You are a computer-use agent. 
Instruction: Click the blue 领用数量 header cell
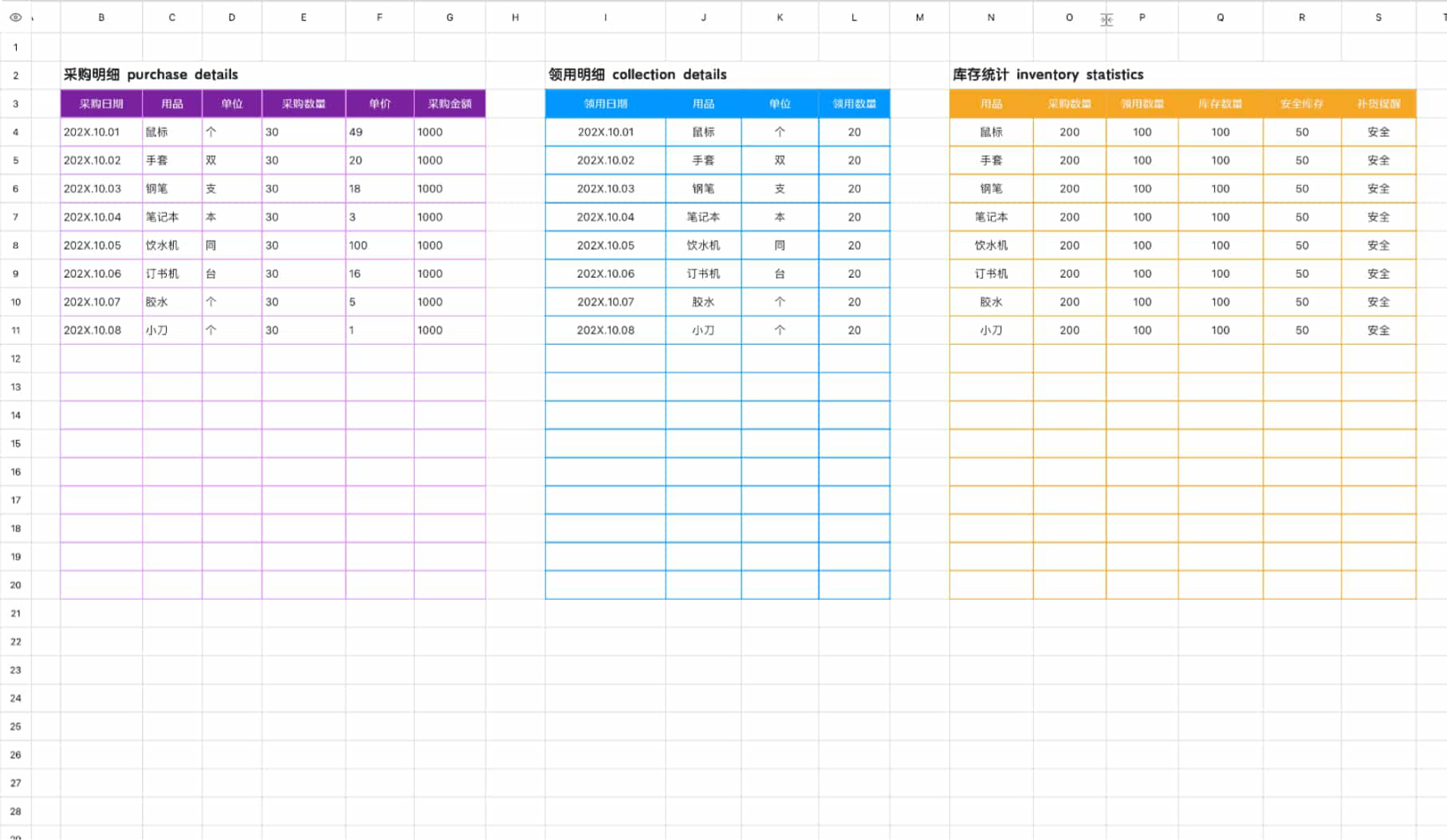(854, 103)
